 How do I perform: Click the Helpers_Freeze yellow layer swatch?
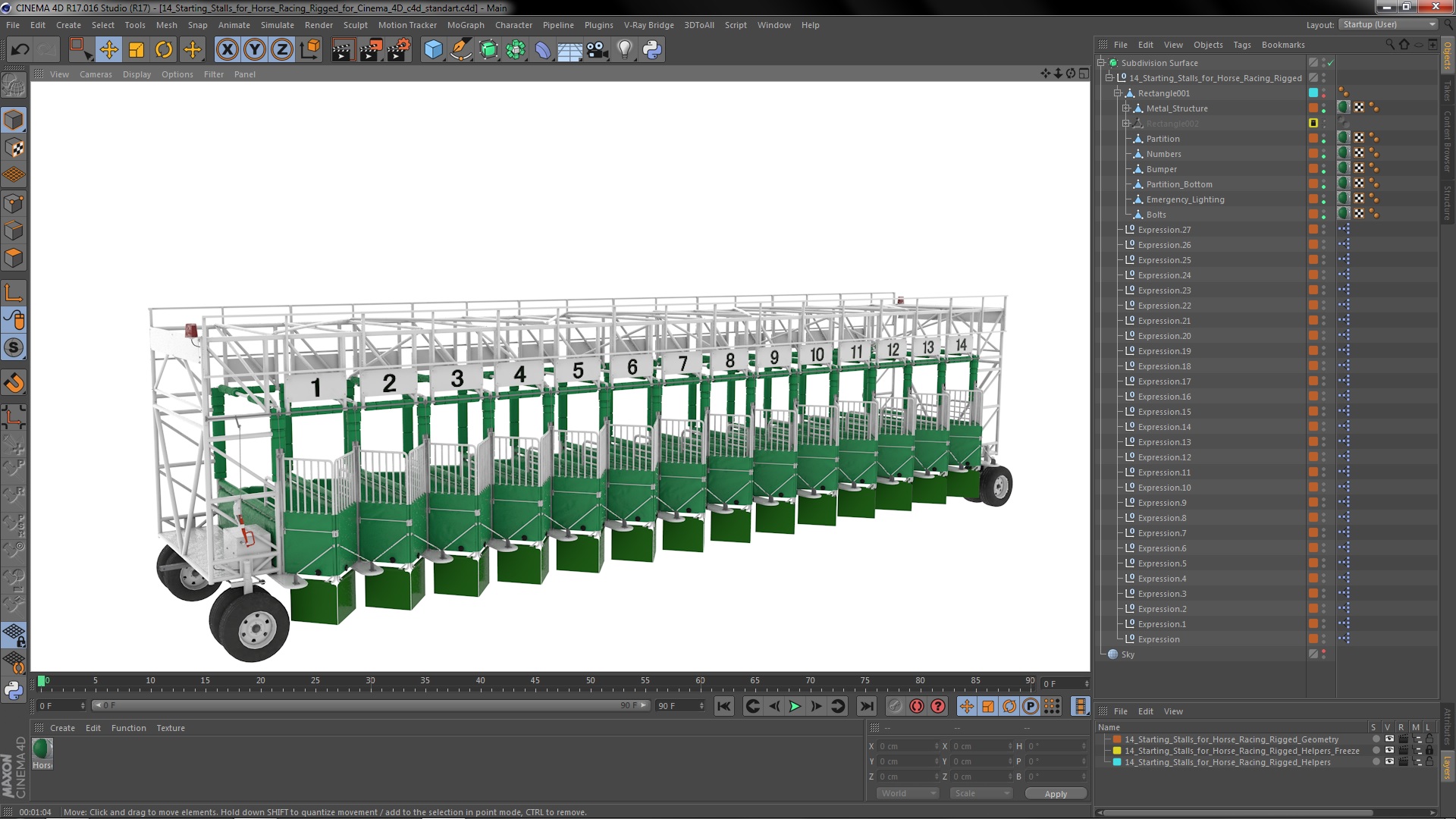1117,751
